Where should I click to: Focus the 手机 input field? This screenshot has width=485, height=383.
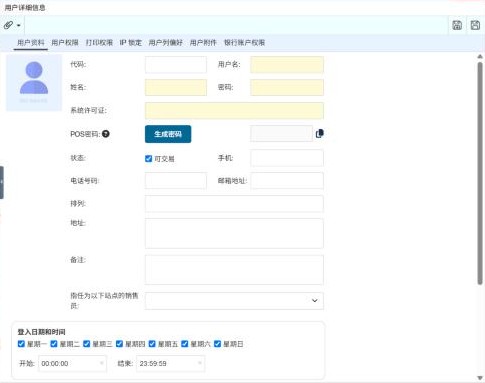pos(287,158)
